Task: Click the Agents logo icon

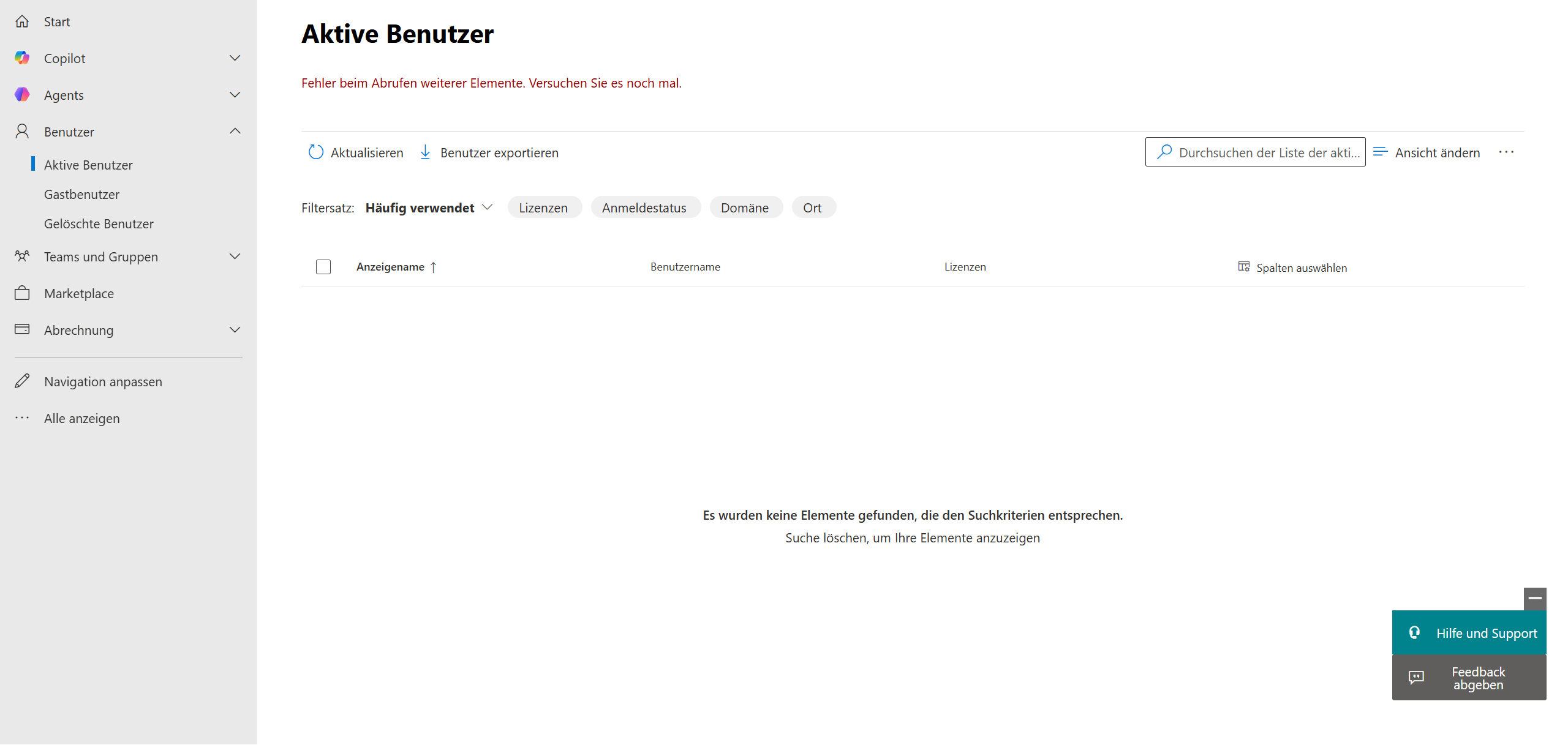Action: 22,95
